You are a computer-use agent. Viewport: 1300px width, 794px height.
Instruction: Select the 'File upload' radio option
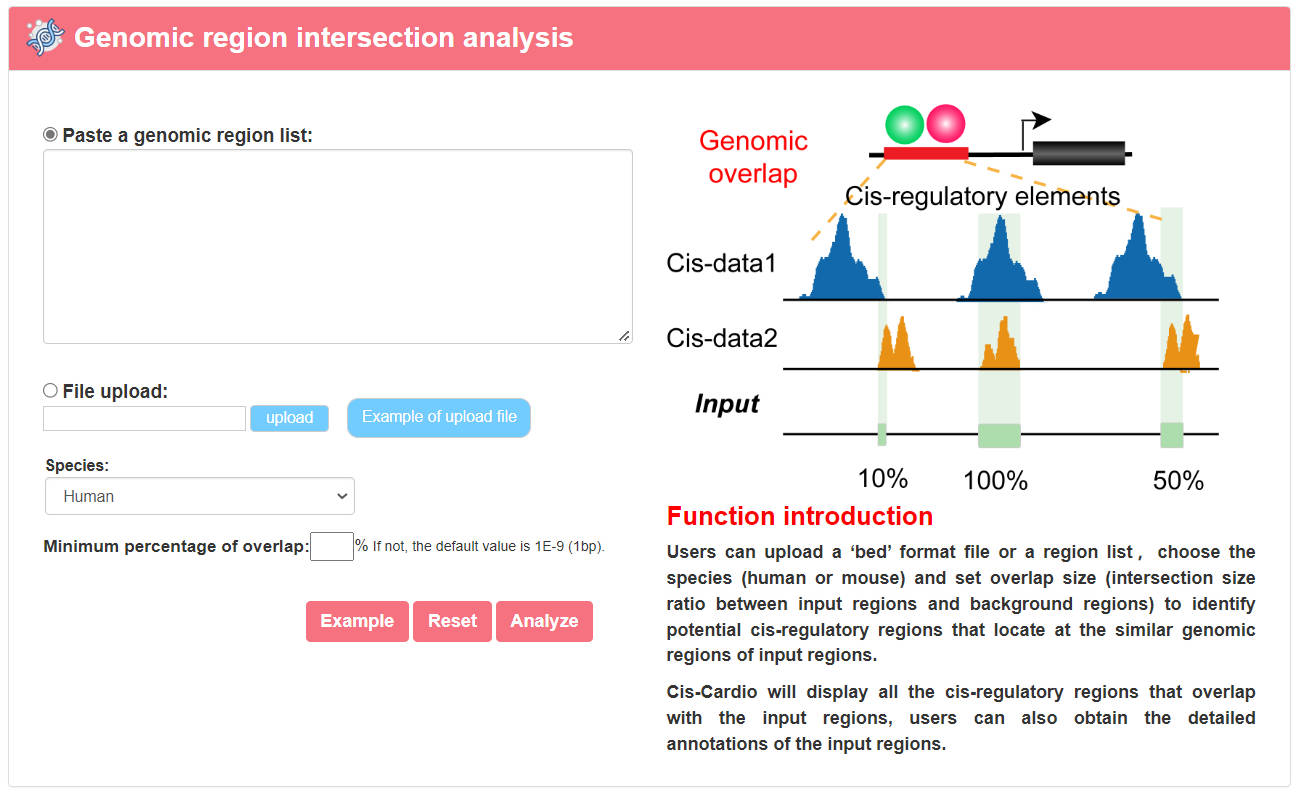click(50, 391)
